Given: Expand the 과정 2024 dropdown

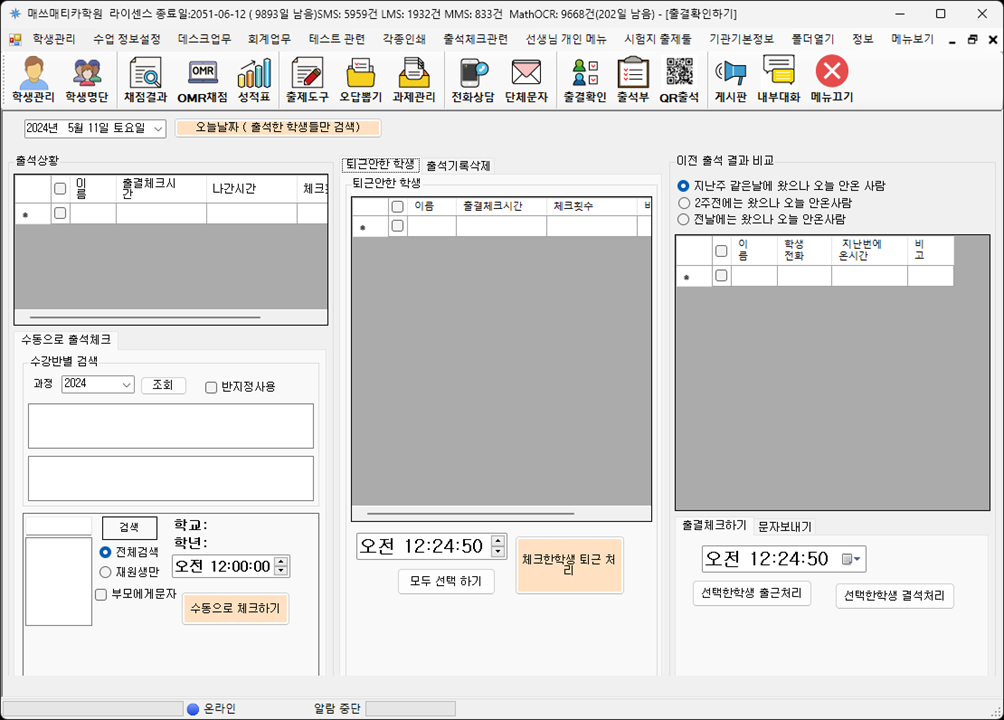Looking at the screenshot, I should [126, 385].
